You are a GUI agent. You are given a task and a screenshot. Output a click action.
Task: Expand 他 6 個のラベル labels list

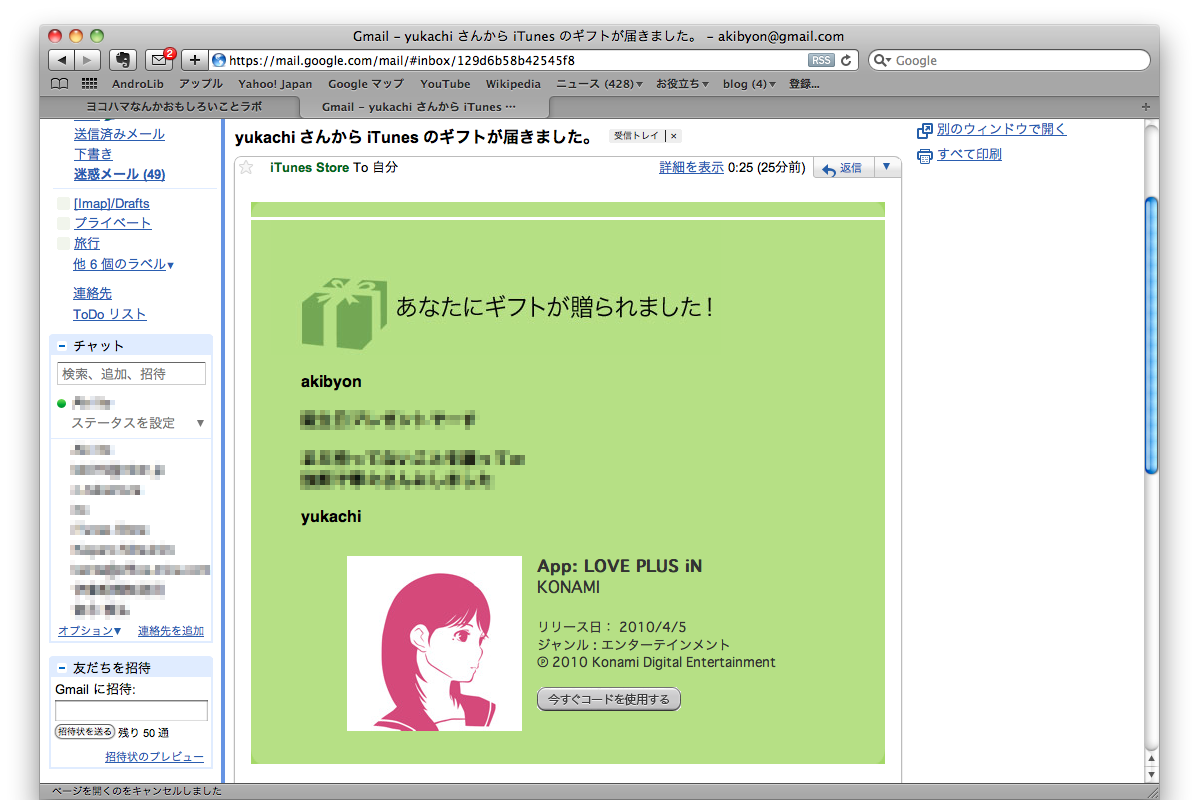[123, 265]
